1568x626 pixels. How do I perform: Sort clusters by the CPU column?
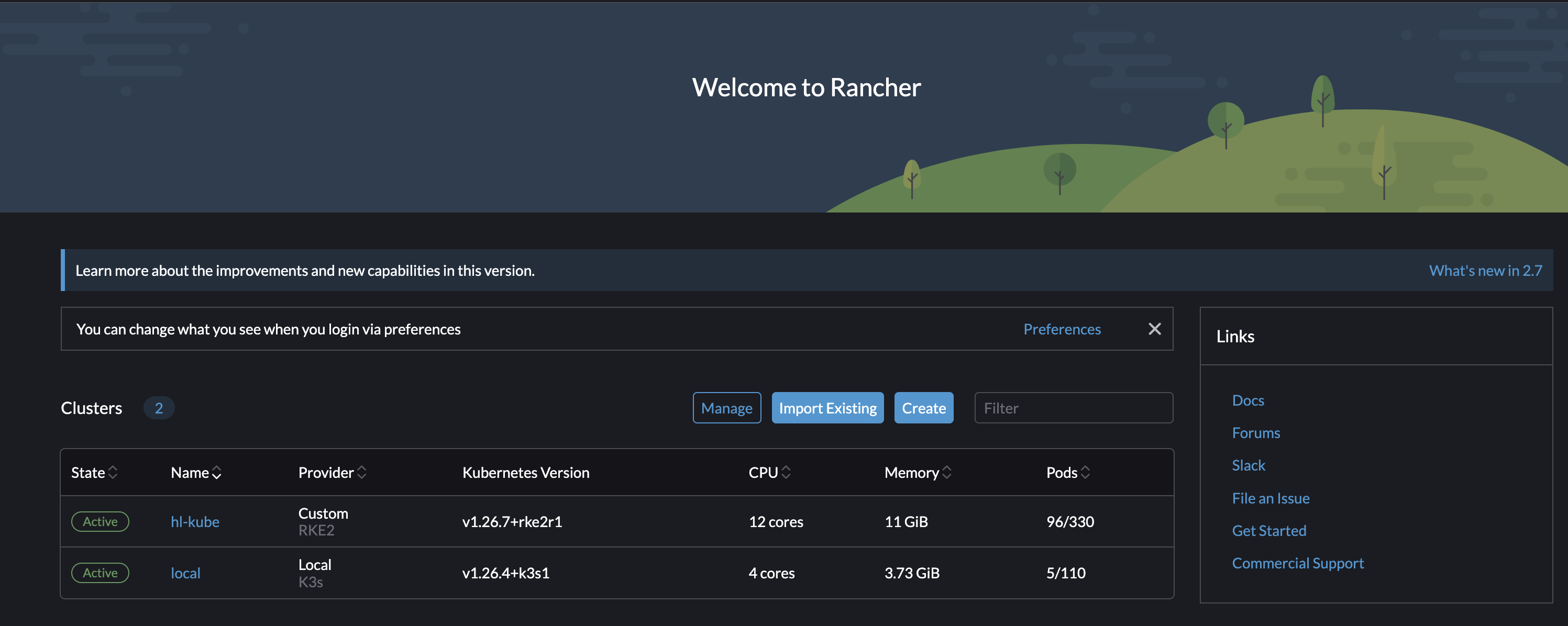pyautogui.click(x=769, y=473)
